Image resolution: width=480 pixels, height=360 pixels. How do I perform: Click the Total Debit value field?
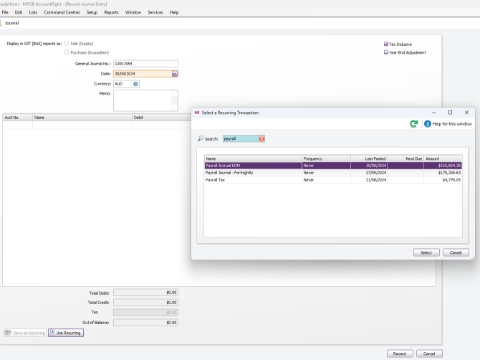pyautogui.click(x=146, y=293)
